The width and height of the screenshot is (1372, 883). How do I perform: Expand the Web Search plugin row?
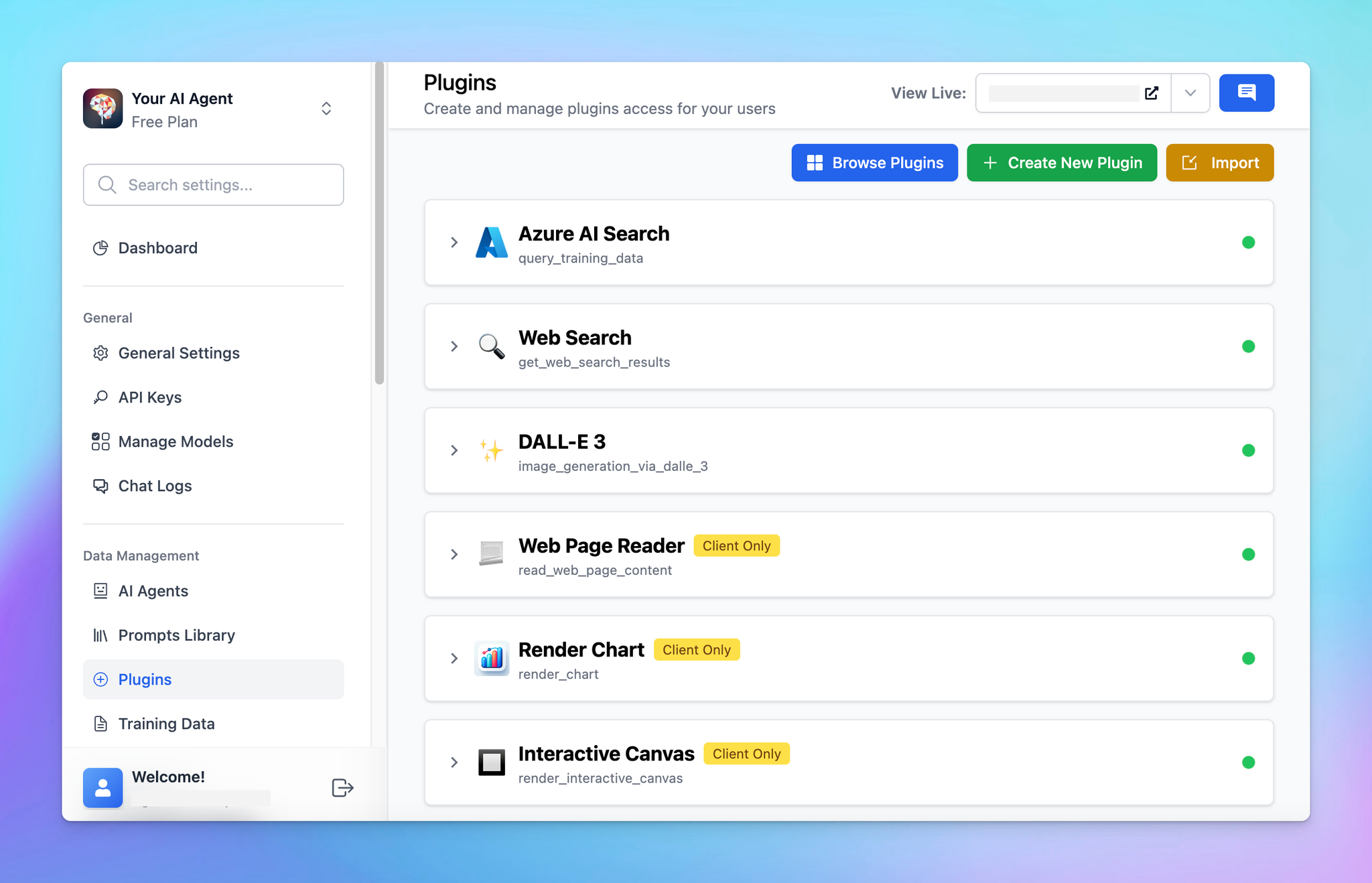(454, 346)
